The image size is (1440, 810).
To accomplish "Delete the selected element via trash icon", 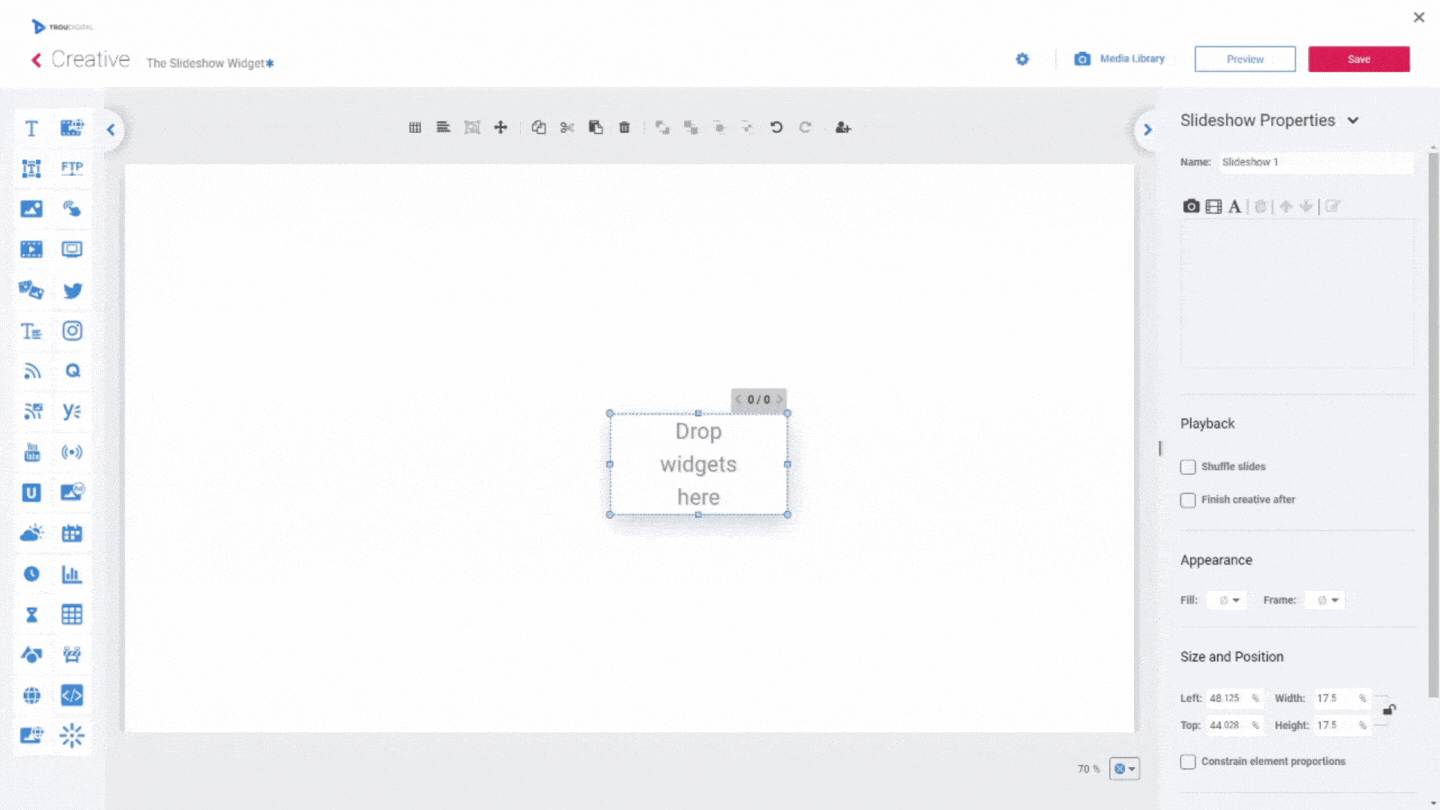I will point(624,127).
